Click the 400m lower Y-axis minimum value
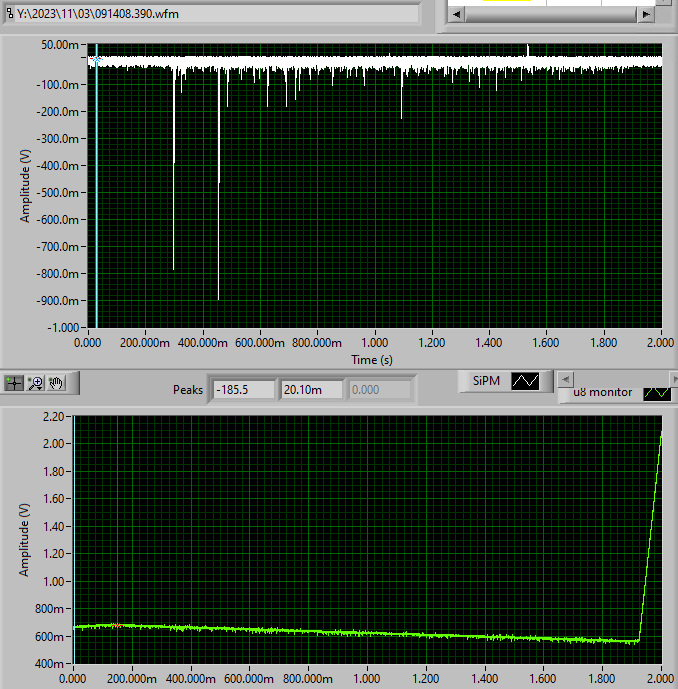The image size is (678, 689). click(48, 664)
